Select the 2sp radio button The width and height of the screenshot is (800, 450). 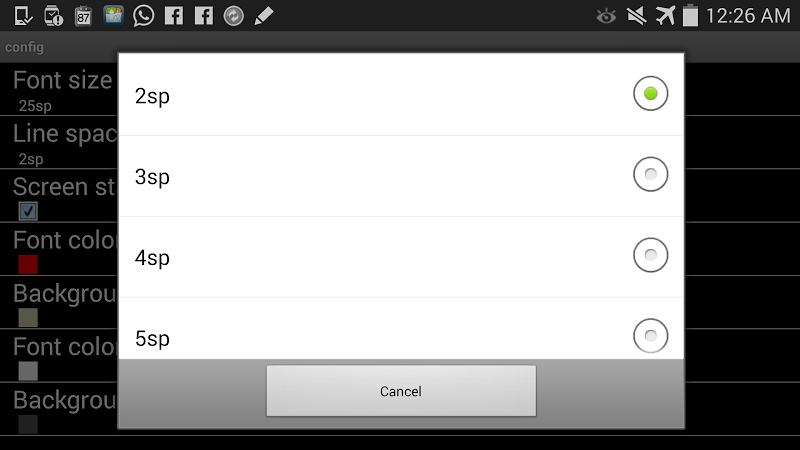[x=651, y=93]
